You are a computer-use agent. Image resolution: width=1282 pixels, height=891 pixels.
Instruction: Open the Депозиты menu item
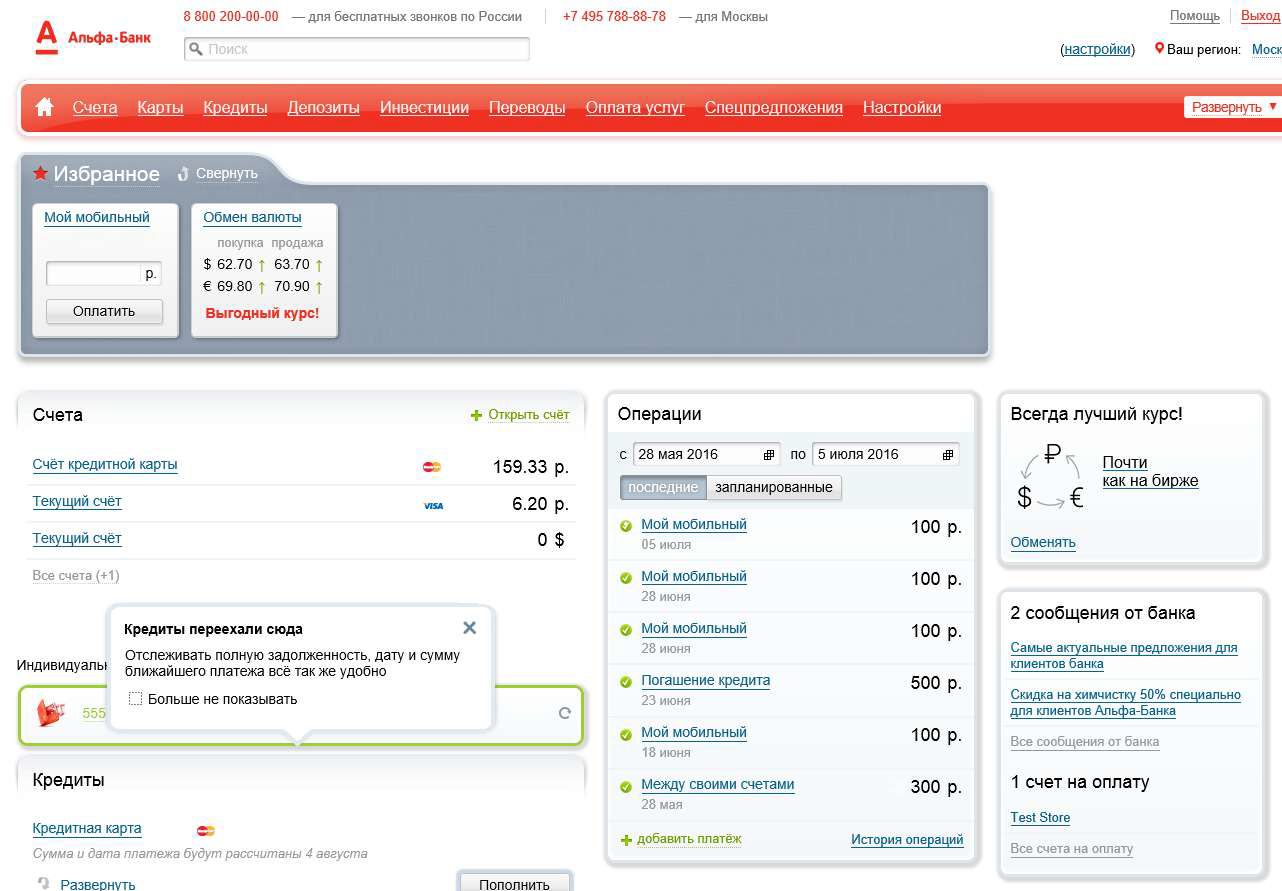tap(323, 107)
